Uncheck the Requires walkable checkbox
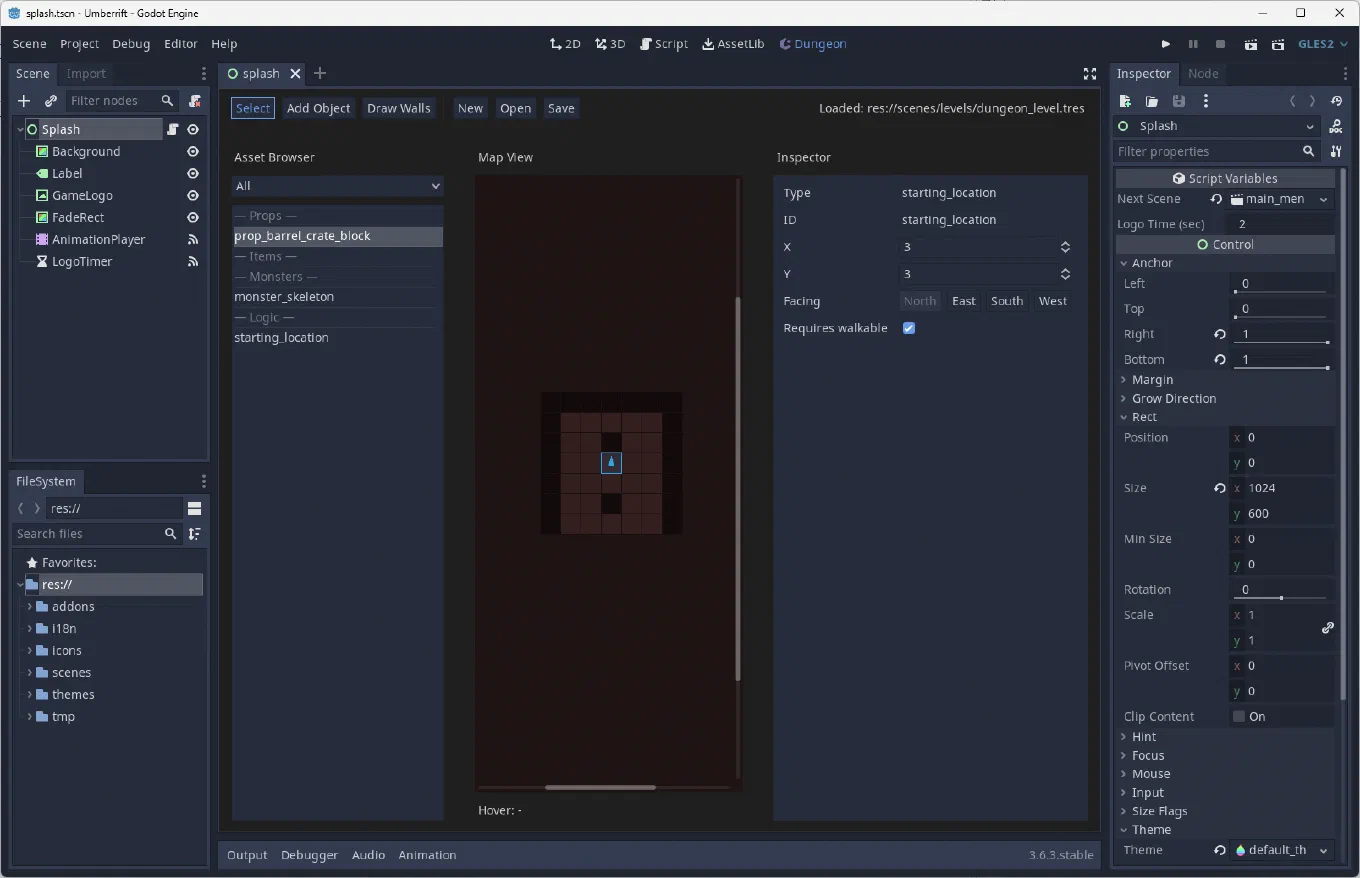 point(909,328)
